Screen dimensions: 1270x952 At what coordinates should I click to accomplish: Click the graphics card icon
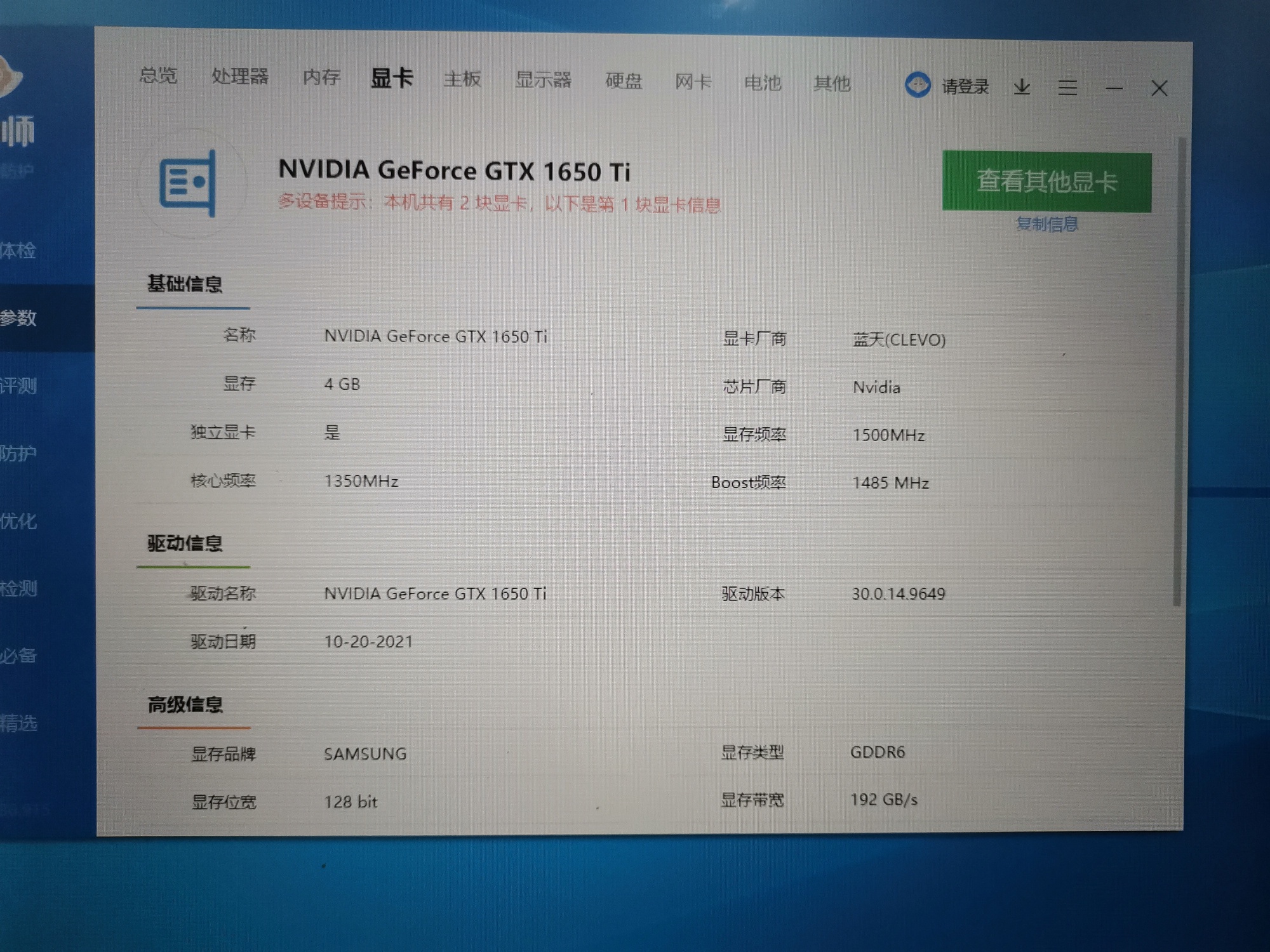point(188,183)
